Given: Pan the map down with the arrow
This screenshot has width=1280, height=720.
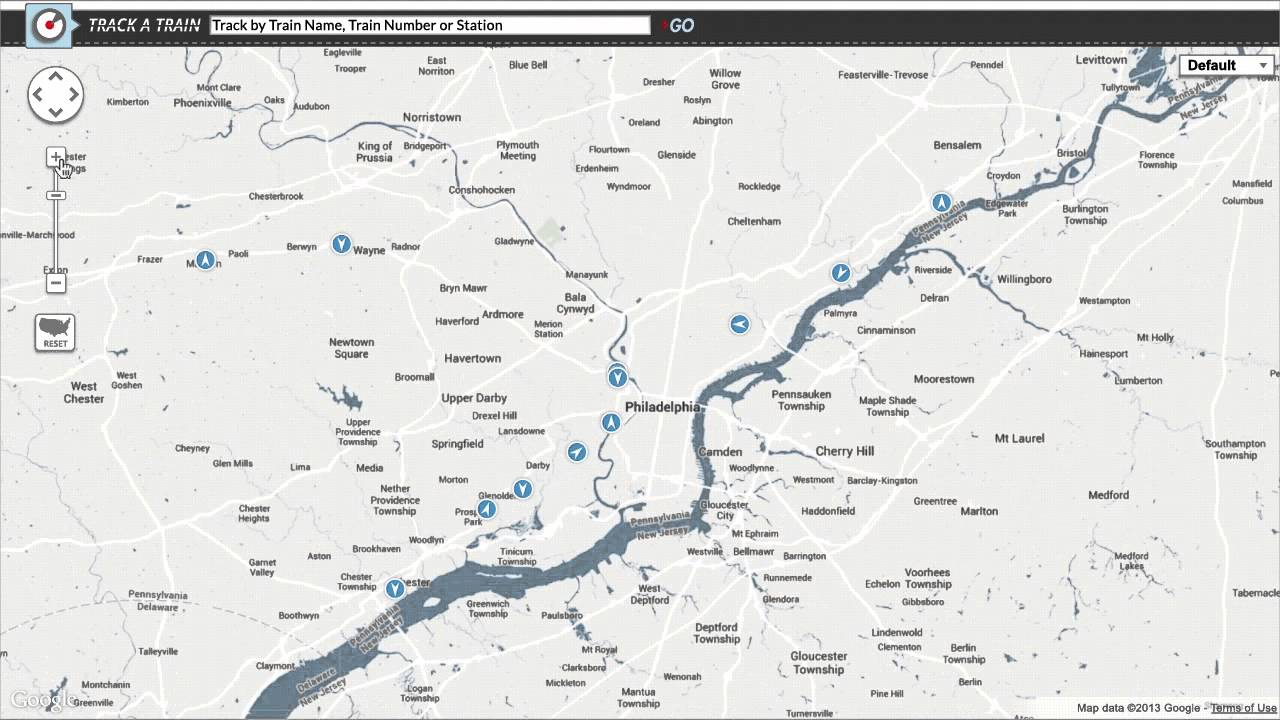Looking at the screenshot, I should (x=55, y=113).
